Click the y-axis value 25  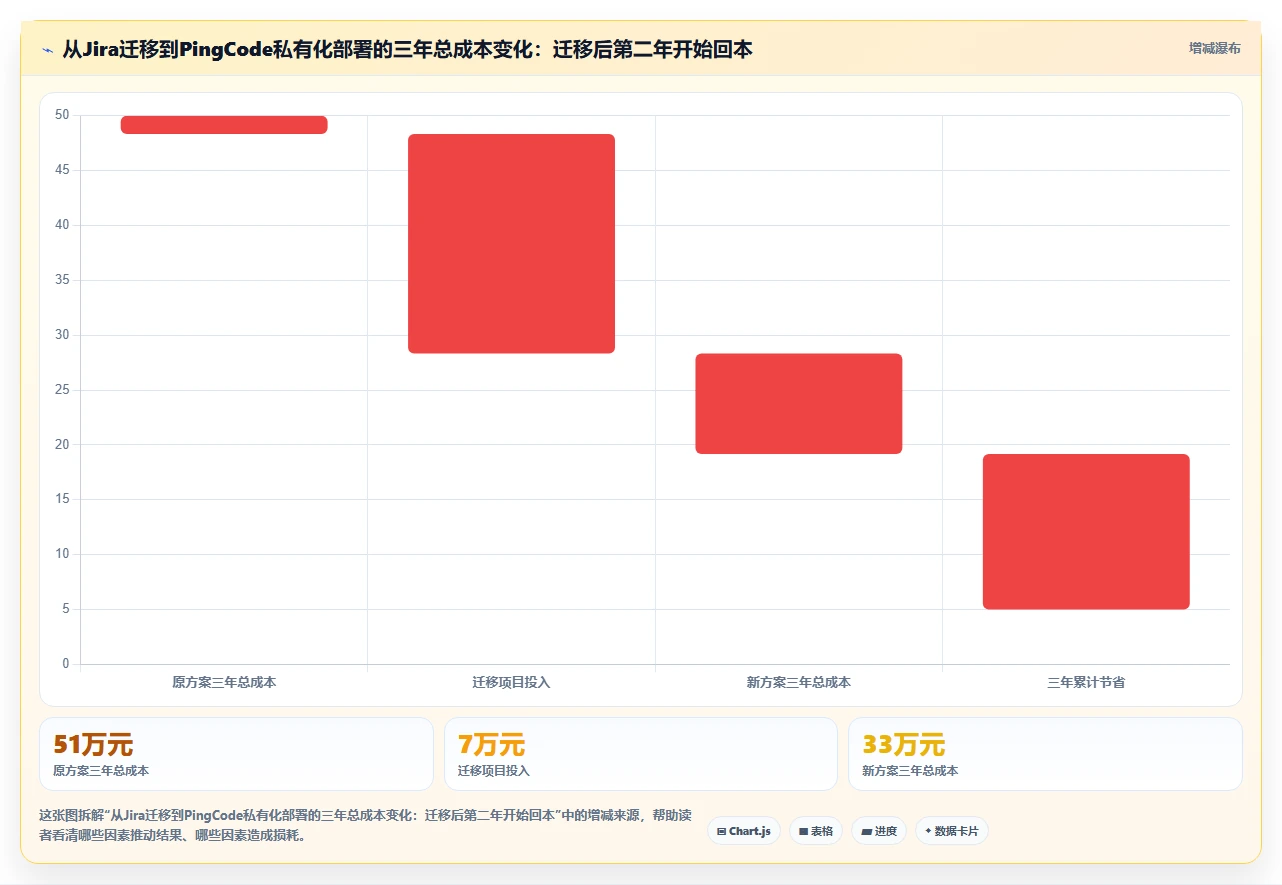pos(62,389)
